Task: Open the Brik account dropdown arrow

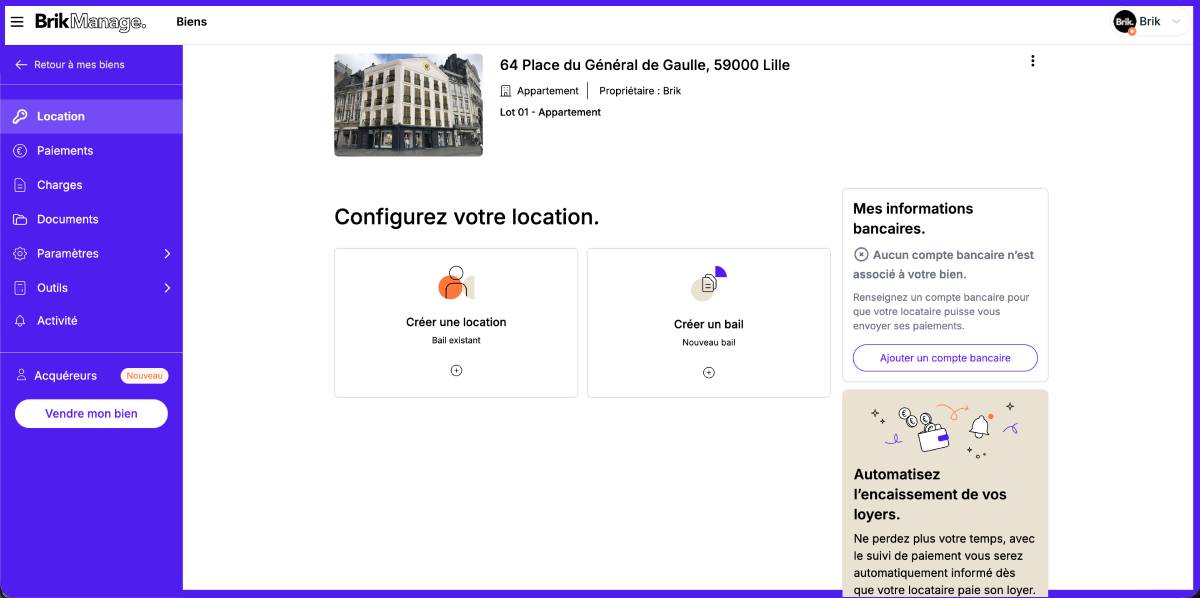Action: [x=1175, y=22]
